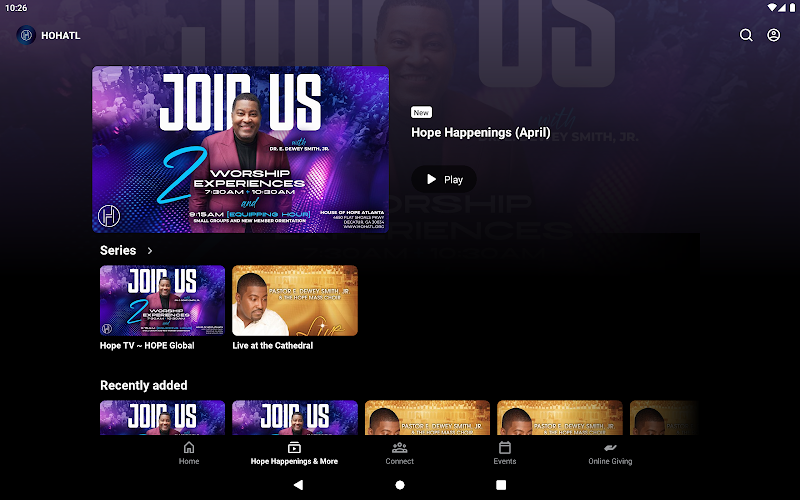Viewport: 800px width, 500px height.
Task: Open first Join Us video in Recently added
Action: point(162,418)
